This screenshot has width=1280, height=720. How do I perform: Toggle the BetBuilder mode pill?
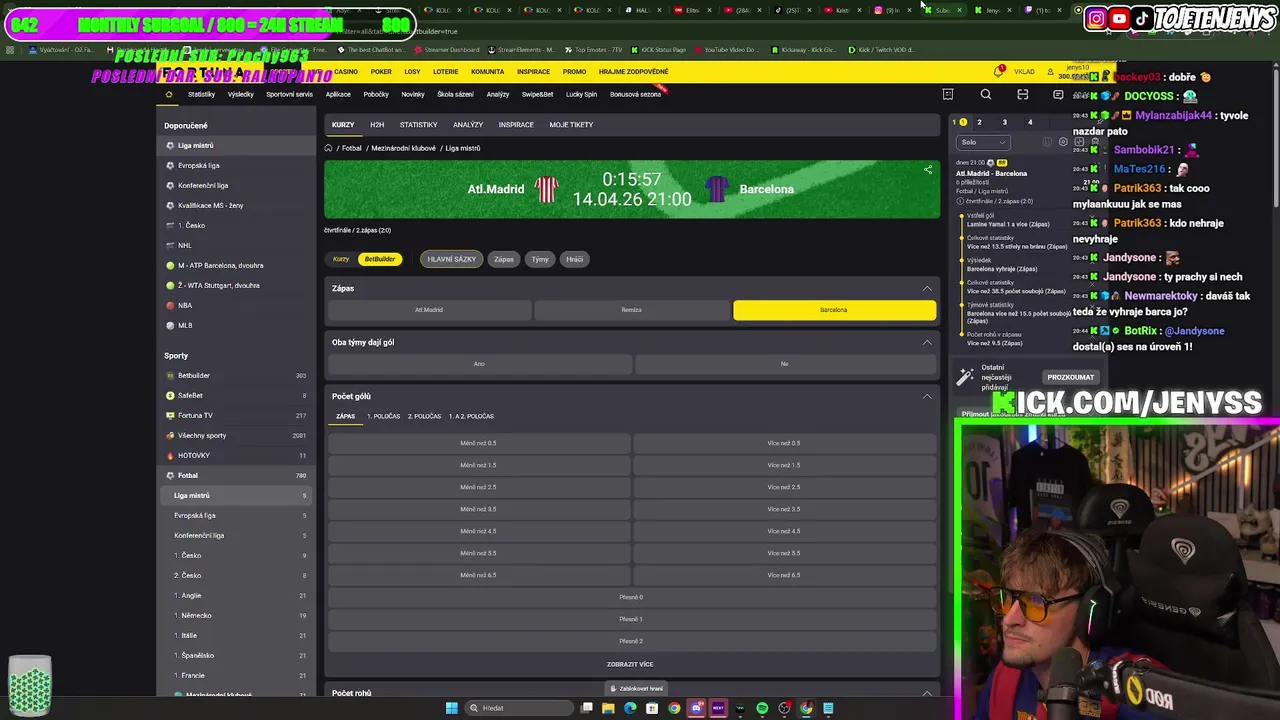(x=380, y=259)
